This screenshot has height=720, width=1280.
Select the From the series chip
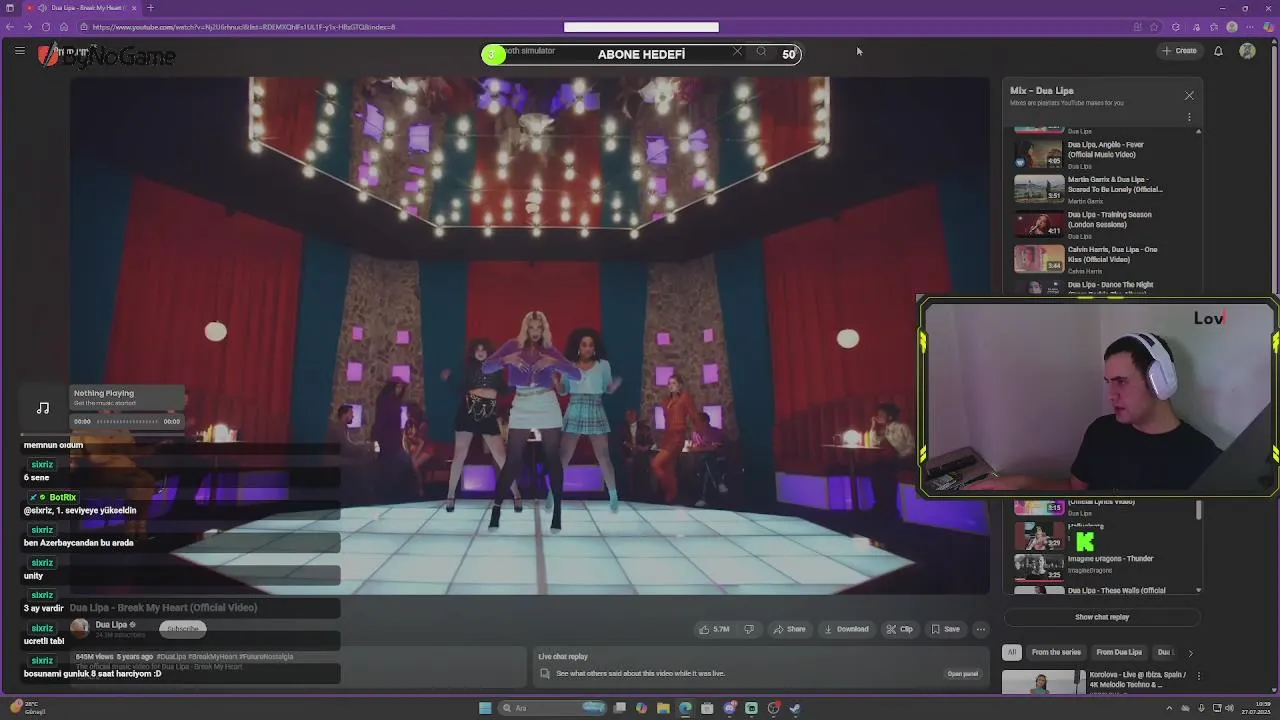click(x=1056, y=652)
